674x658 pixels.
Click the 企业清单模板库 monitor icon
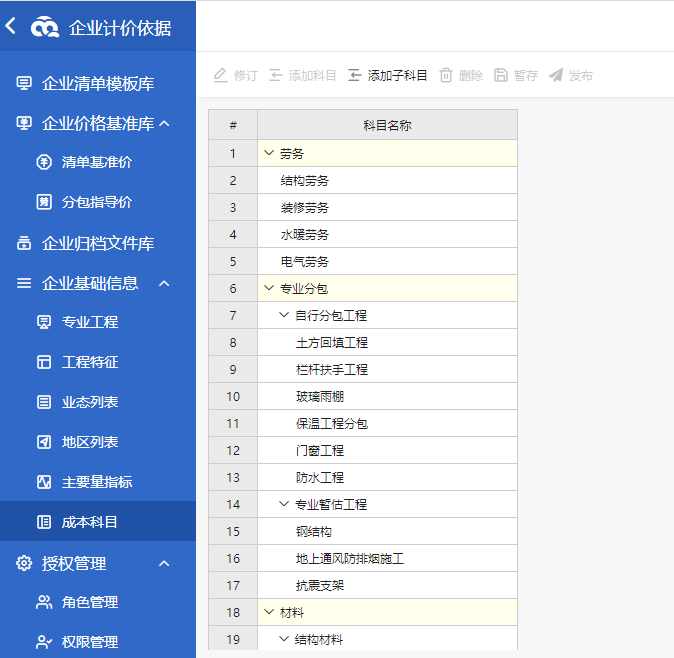(x=24, y=84)
